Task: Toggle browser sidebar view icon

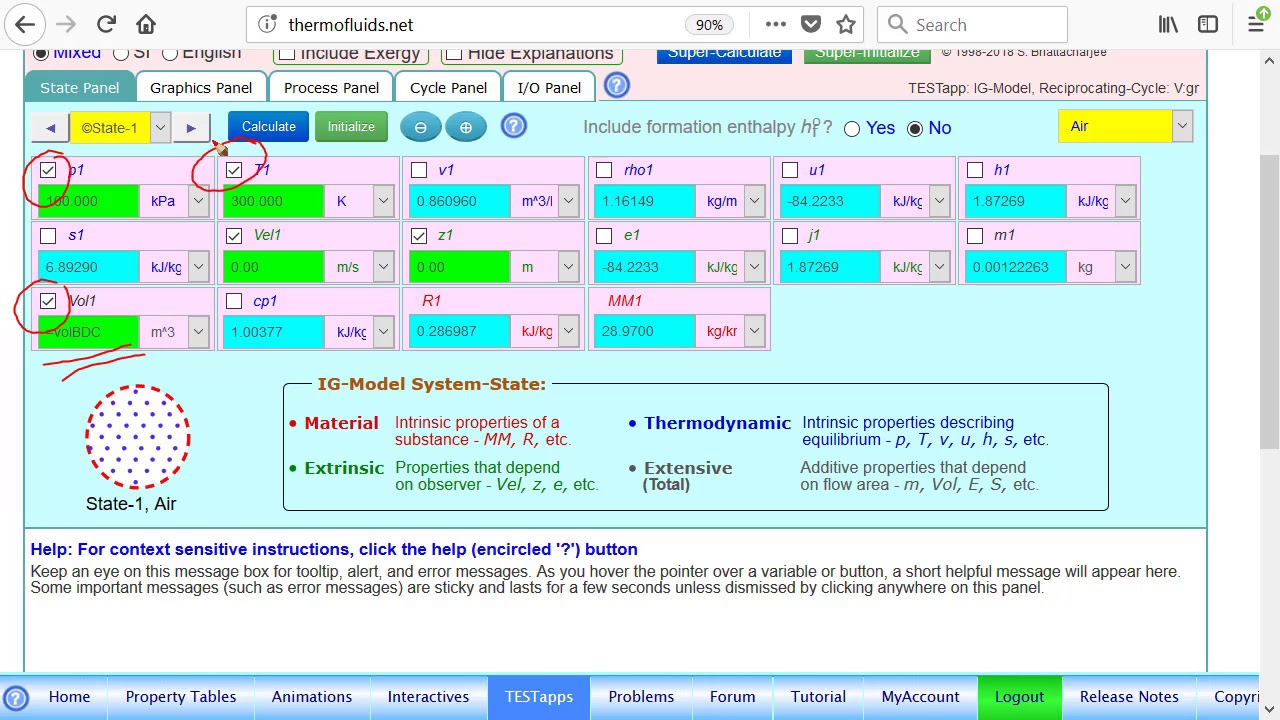Action: 1208,25
